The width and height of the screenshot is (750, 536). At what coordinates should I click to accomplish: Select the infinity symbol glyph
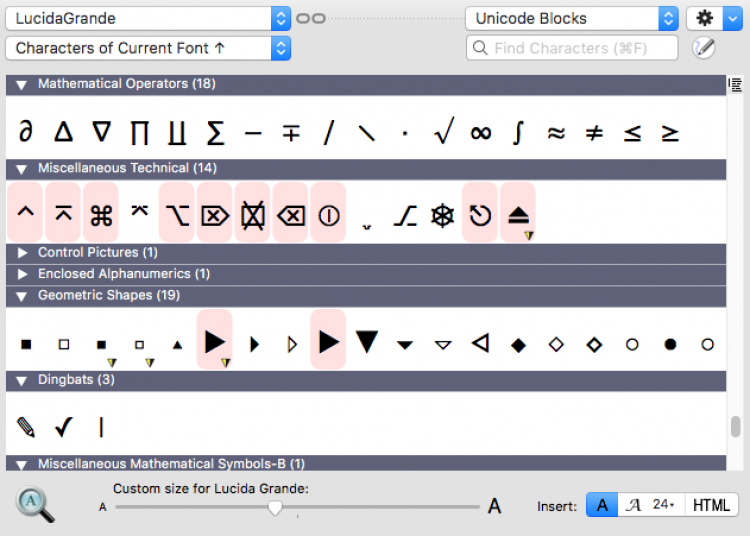click(480, 133)
